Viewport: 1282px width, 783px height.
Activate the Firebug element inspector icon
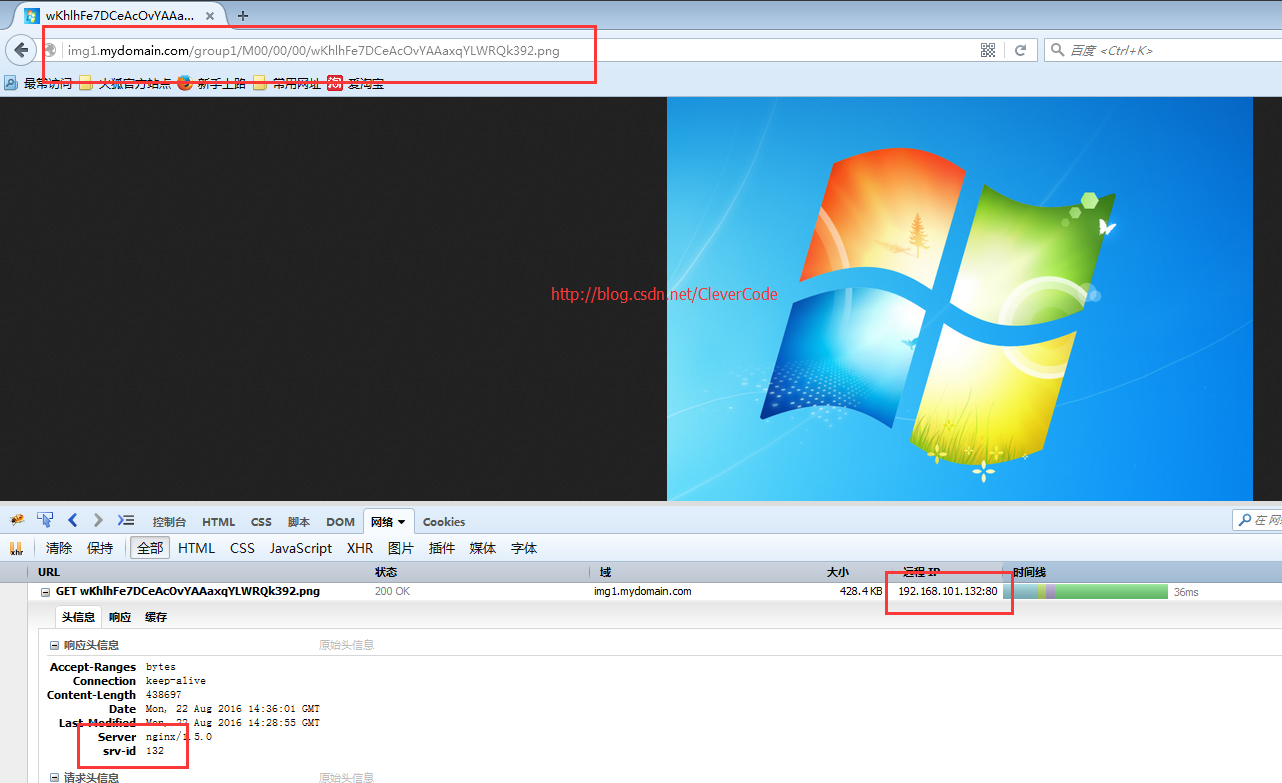coord(45,520)
